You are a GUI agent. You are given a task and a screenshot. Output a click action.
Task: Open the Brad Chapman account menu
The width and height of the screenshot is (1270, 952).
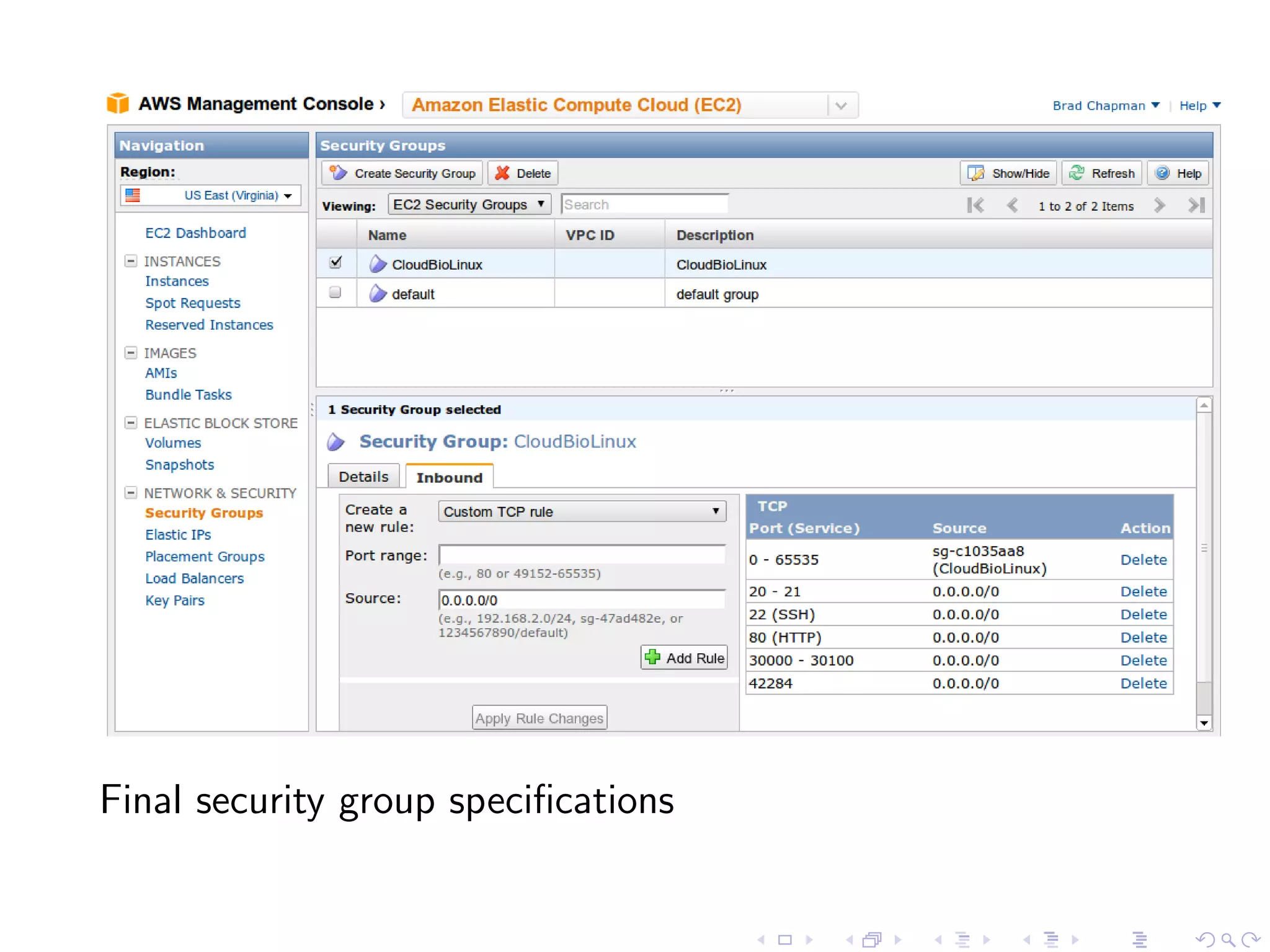[1106, 105]
